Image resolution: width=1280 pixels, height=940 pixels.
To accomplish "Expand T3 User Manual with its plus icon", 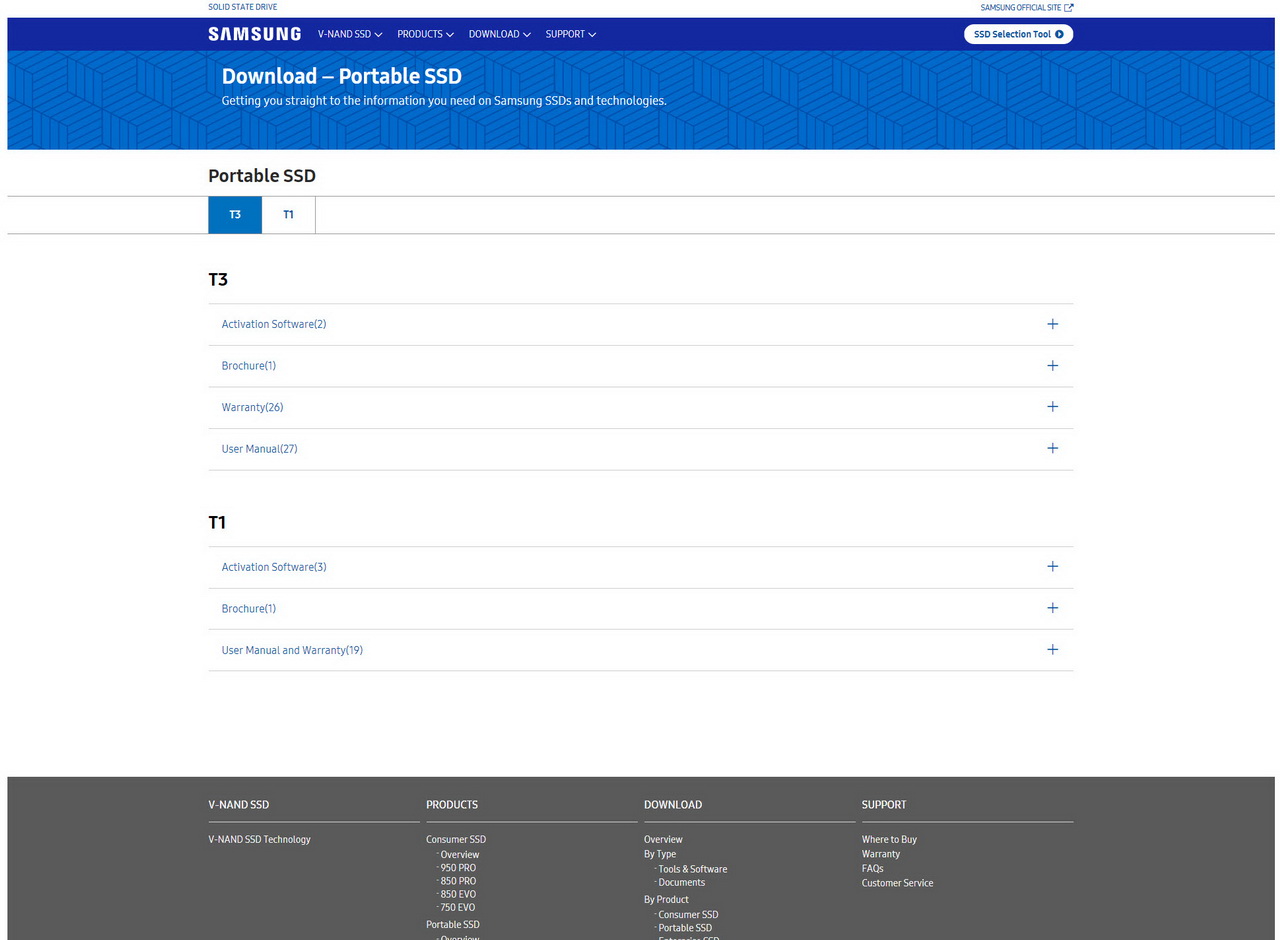I will 1052,449.
